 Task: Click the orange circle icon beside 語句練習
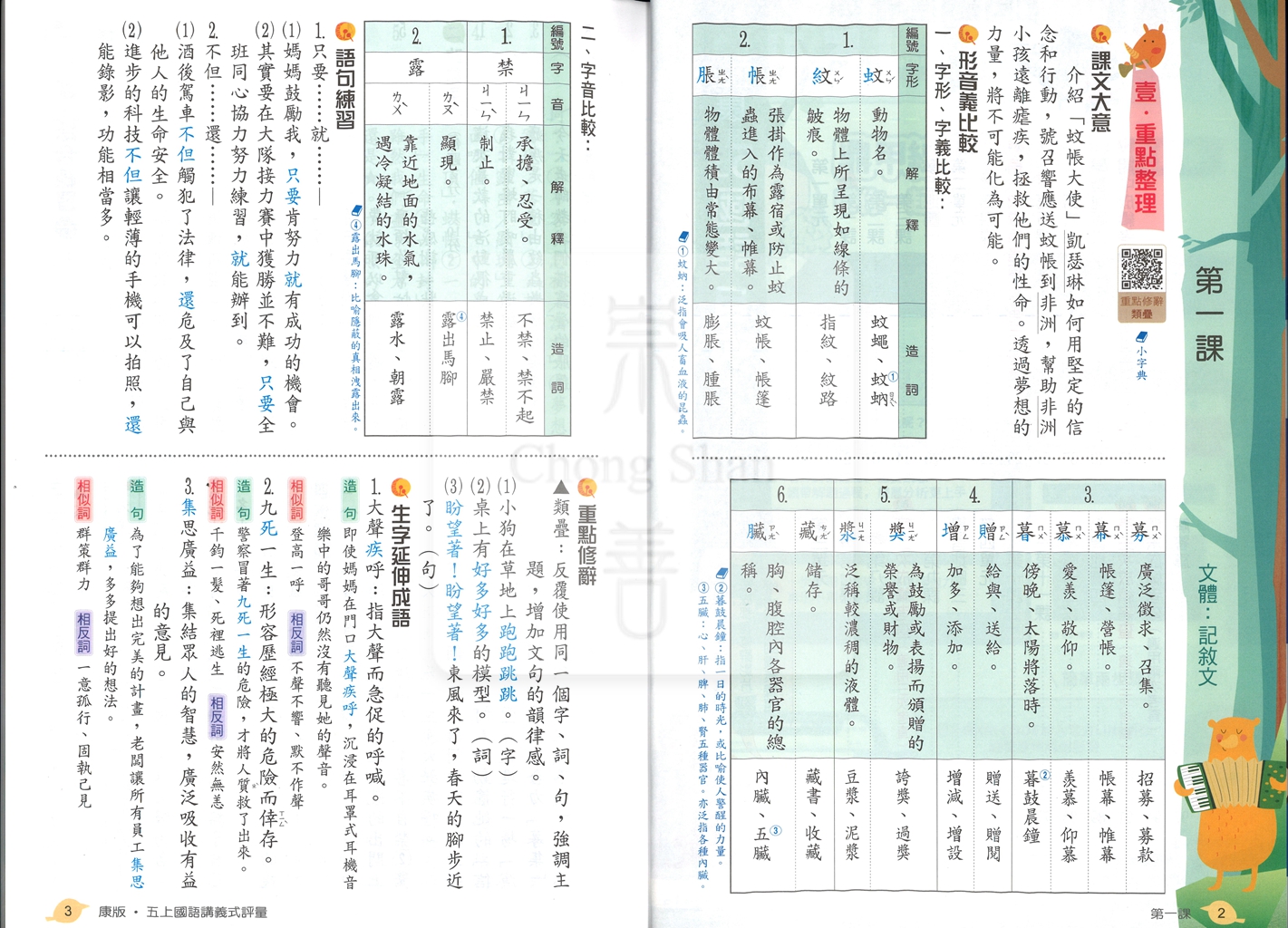click(x=345, y=33)
